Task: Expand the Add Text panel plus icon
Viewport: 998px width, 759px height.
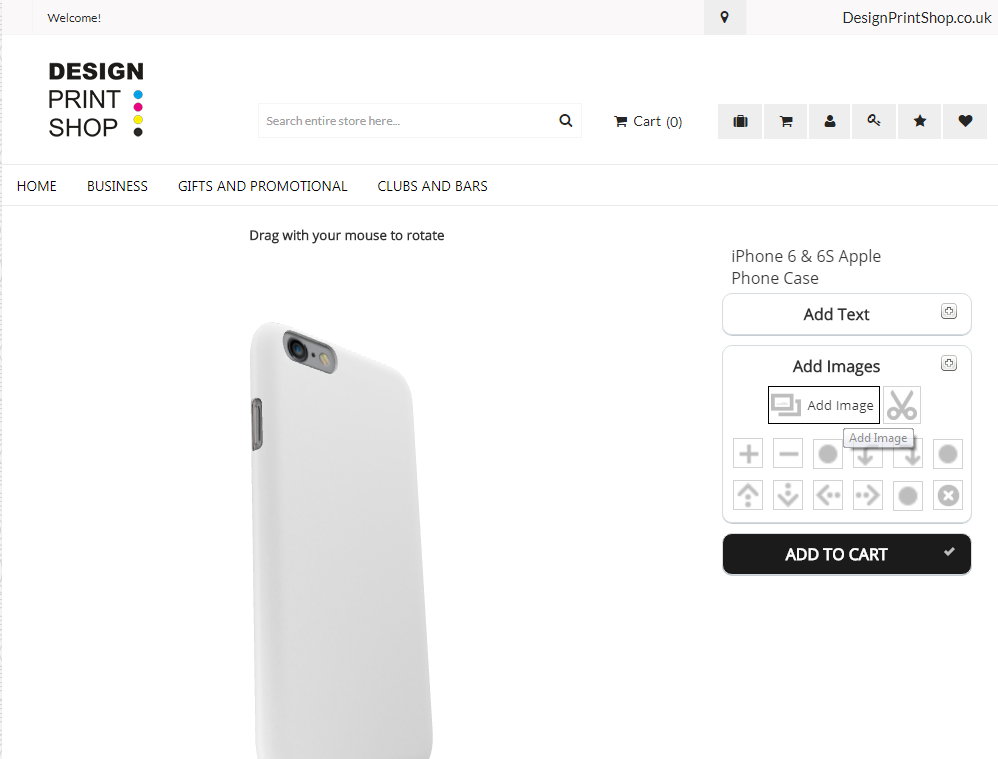Action: click(x=948, y=311)
